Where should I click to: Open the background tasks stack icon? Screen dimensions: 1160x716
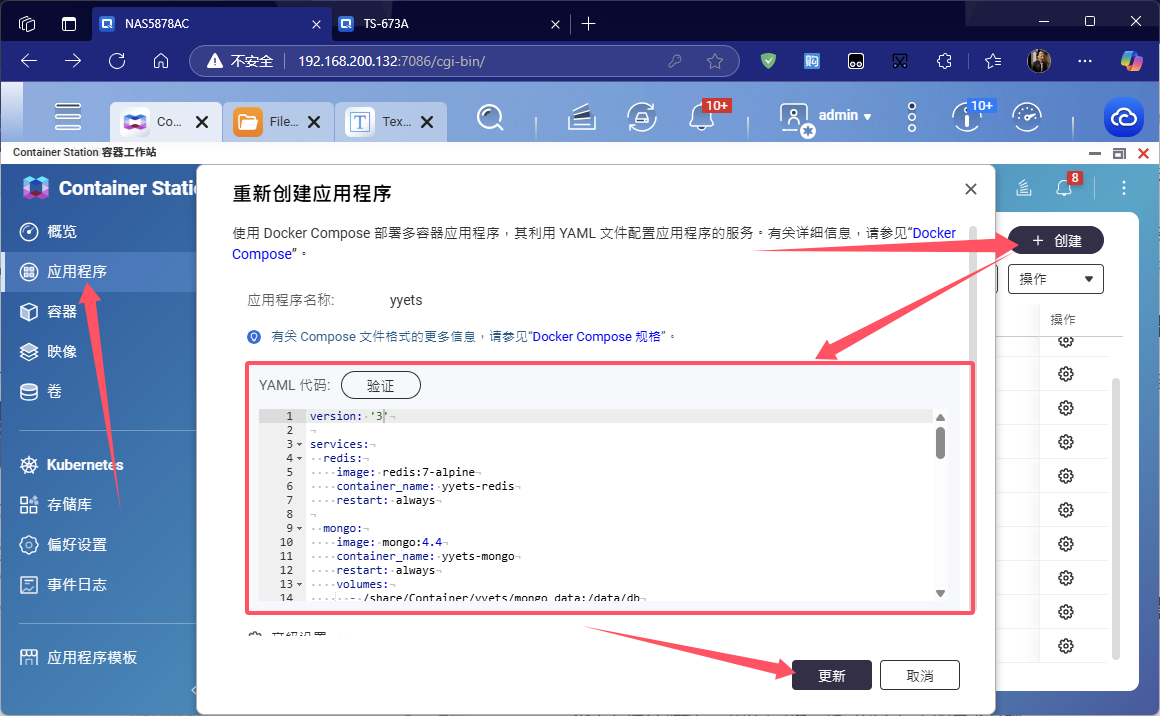(x=582, y=118)
